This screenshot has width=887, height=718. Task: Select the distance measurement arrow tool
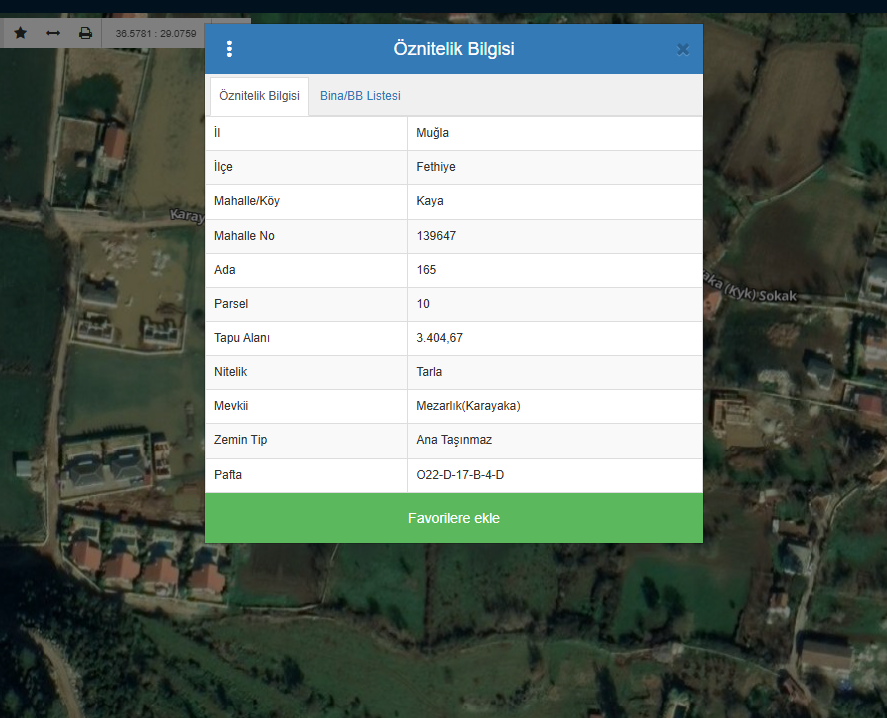tap(53, 33)
